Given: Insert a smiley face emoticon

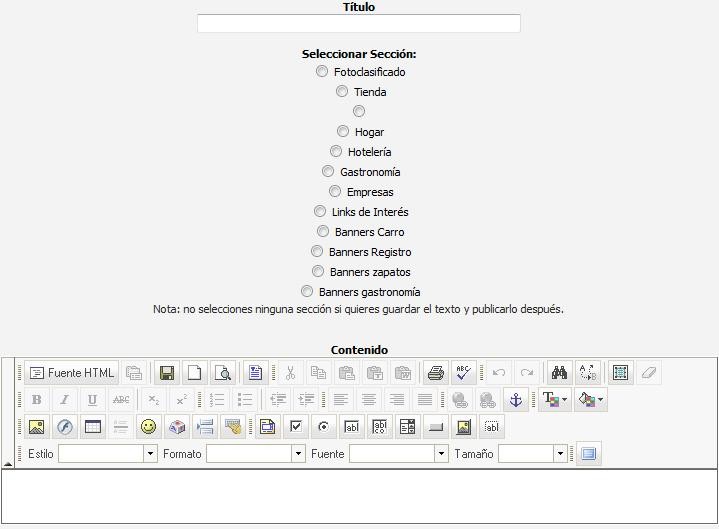Looking at the screenshot, I should pyautogui.click(x=148, y=427).
